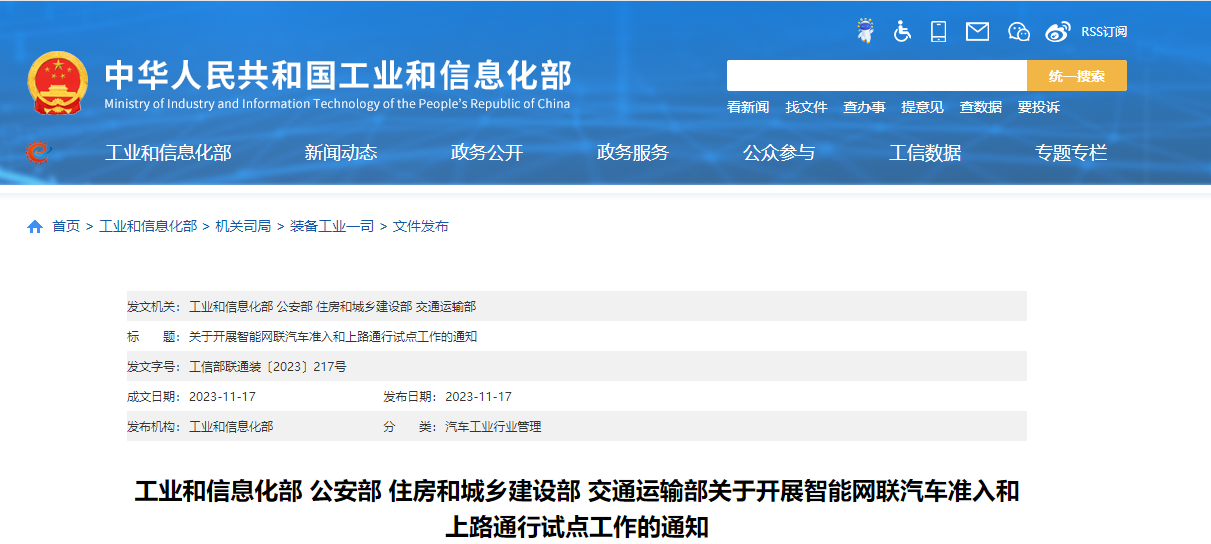
Task: Open 政务服务 navigation menu
Action: point(633,153)
